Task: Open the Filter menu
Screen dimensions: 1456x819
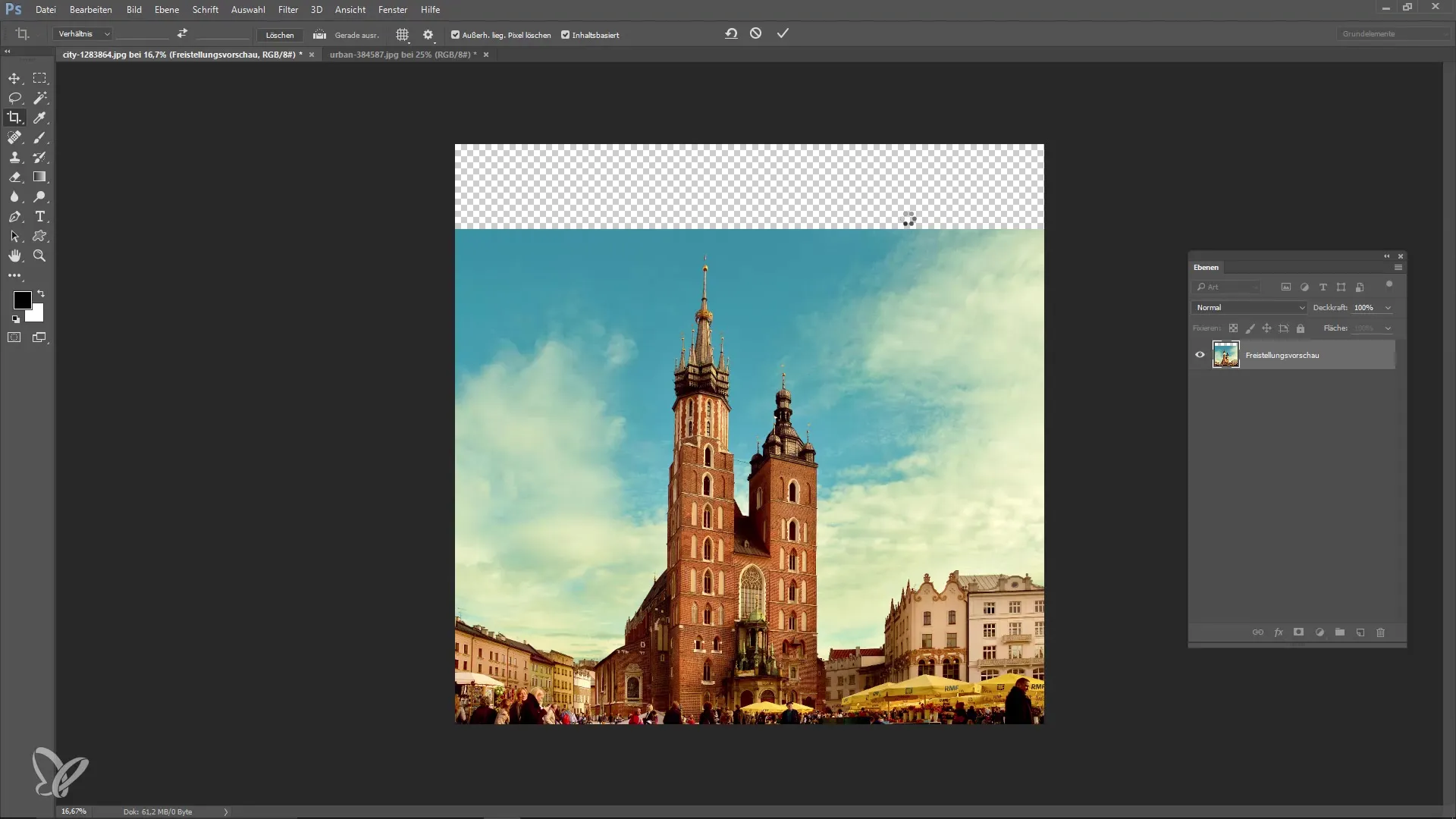Action: (x=288, y=10)
